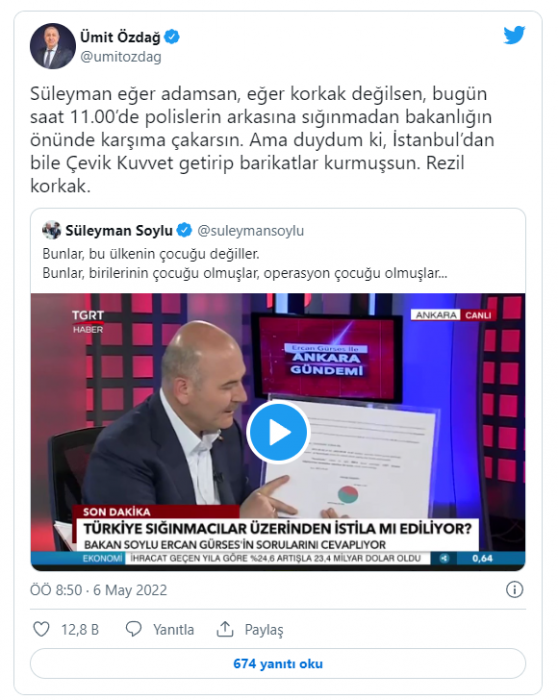The height and width of the screenshot is (700, 558).
Task: Click Süleyman Soylu's verified badge
Action: tap(184, 230)
